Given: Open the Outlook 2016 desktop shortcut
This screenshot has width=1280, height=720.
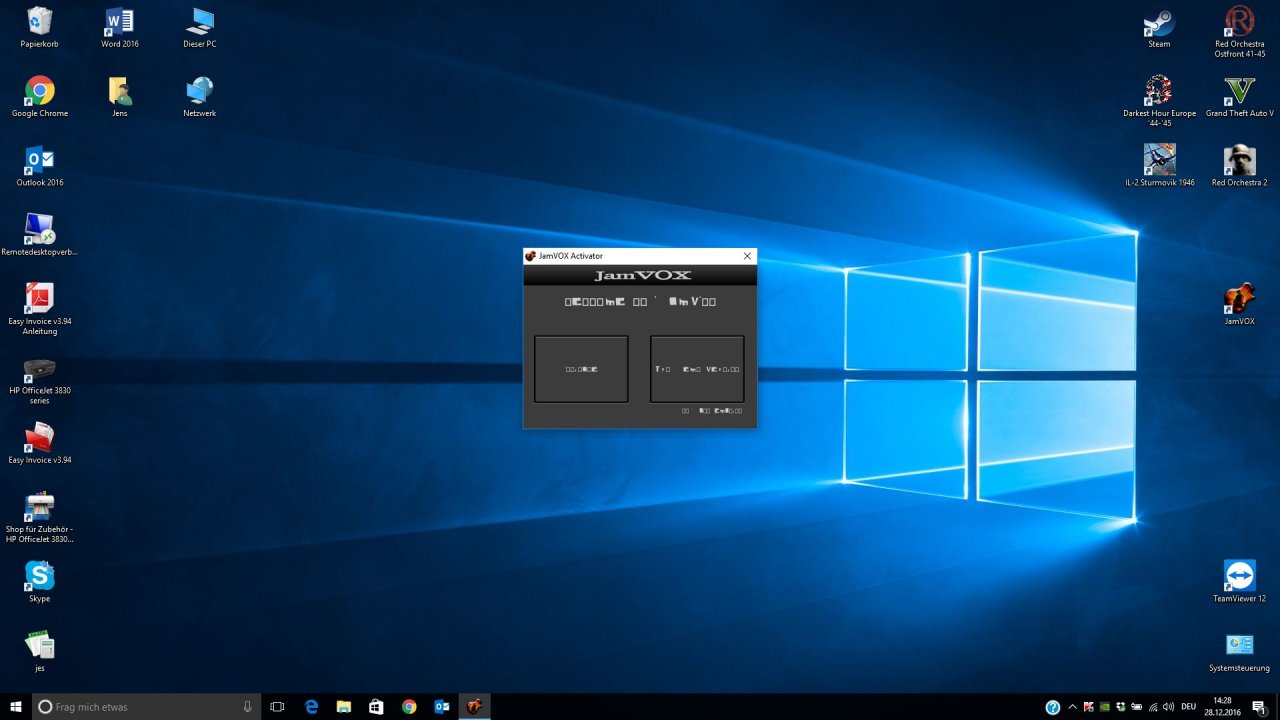Looking at the screenshot, I should click(40, 166).
